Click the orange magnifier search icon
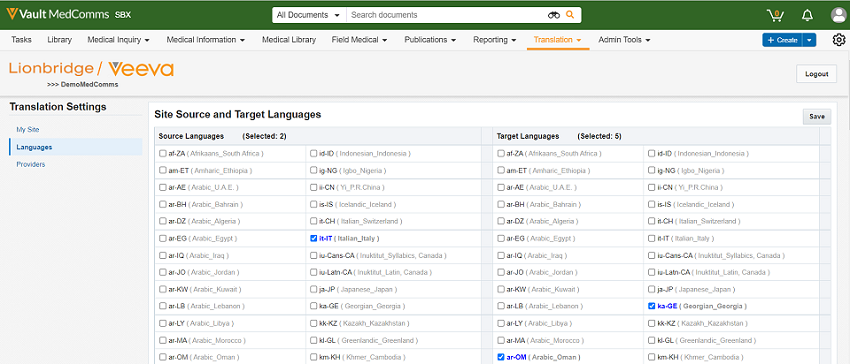850x364 pixels. pyautogui.click(x=570, y=15)
